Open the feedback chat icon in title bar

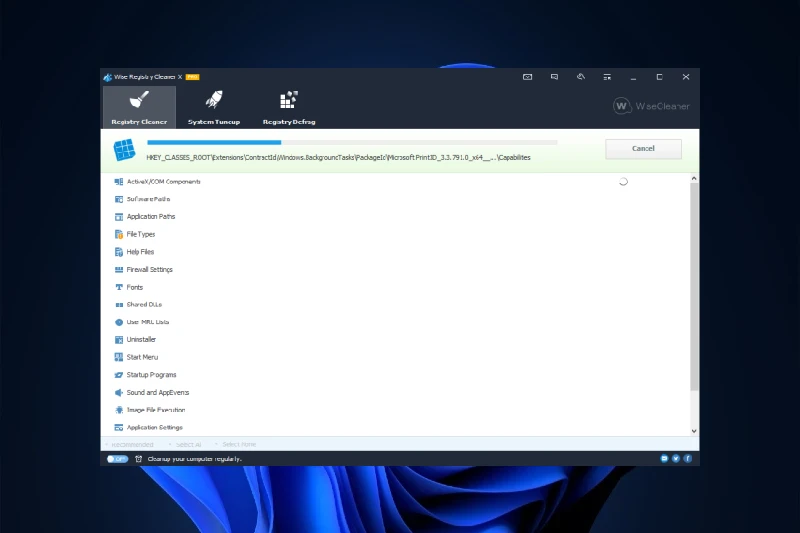pyautogui.click(x=554, y=77)
